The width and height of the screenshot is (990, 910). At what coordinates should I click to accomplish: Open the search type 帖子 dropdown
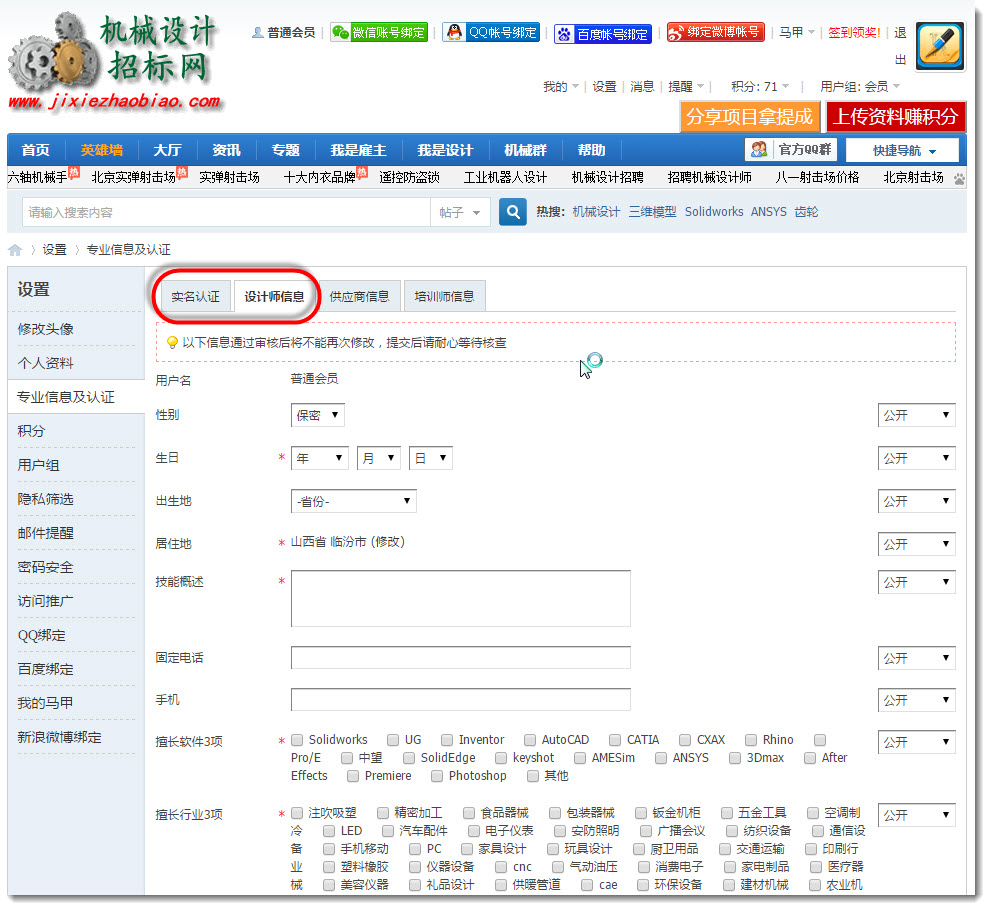459,212
